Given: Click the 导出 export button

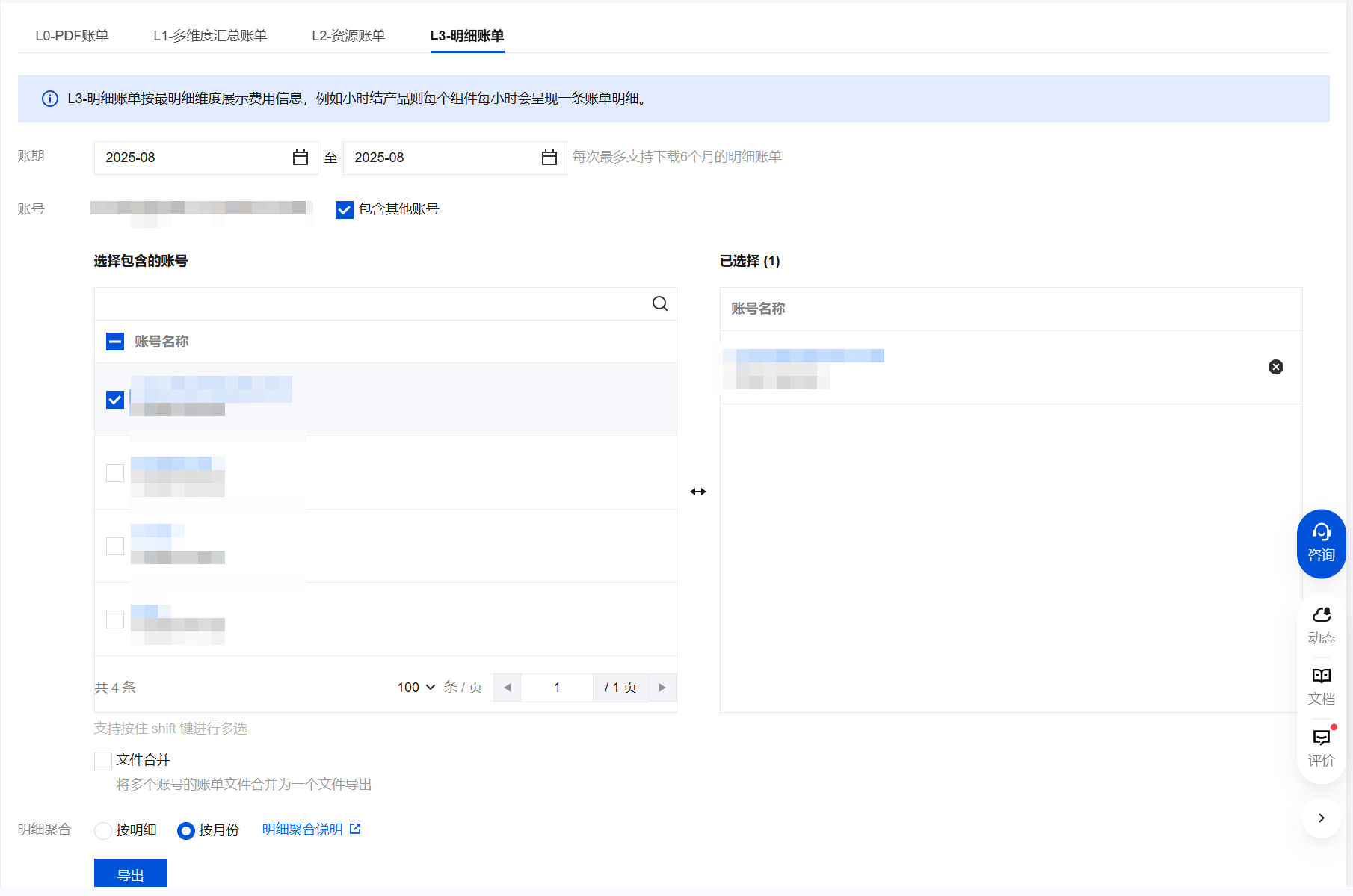Looking at the screenshot, I should (131, 874).
